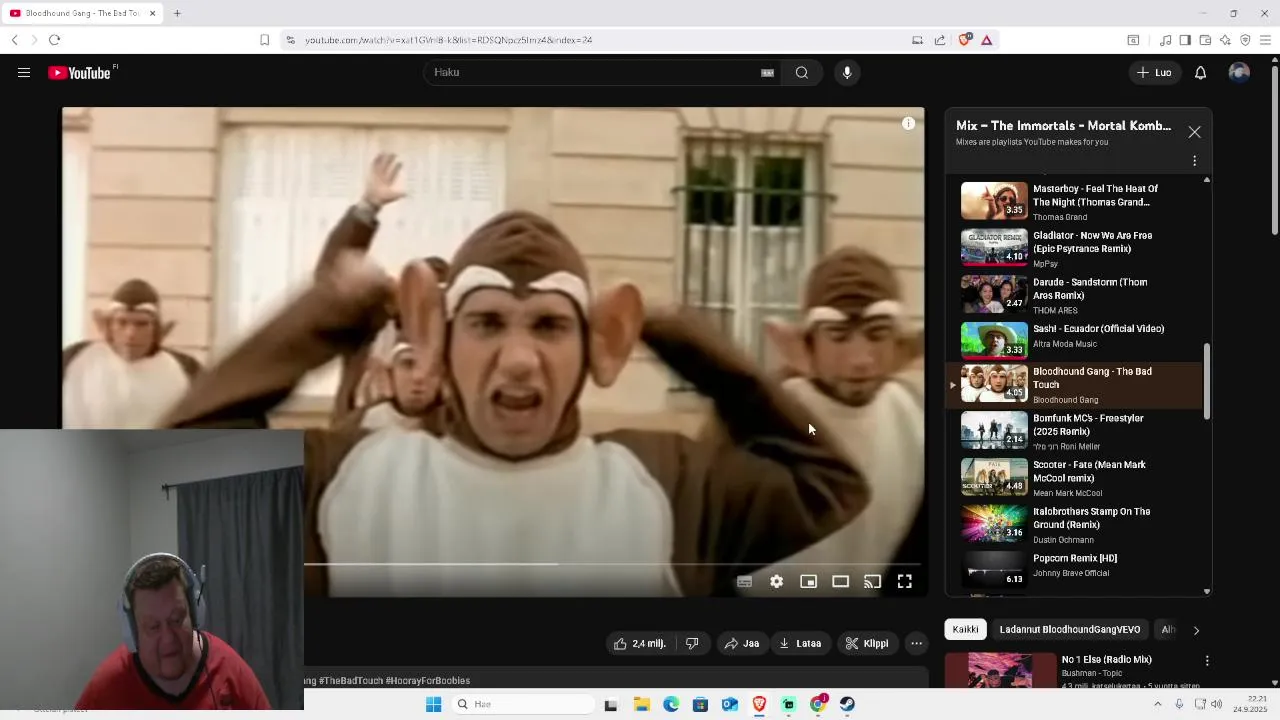Close the Mix playlist panel
This screenshot has height=720, width=1280.
click(1194, 132)
